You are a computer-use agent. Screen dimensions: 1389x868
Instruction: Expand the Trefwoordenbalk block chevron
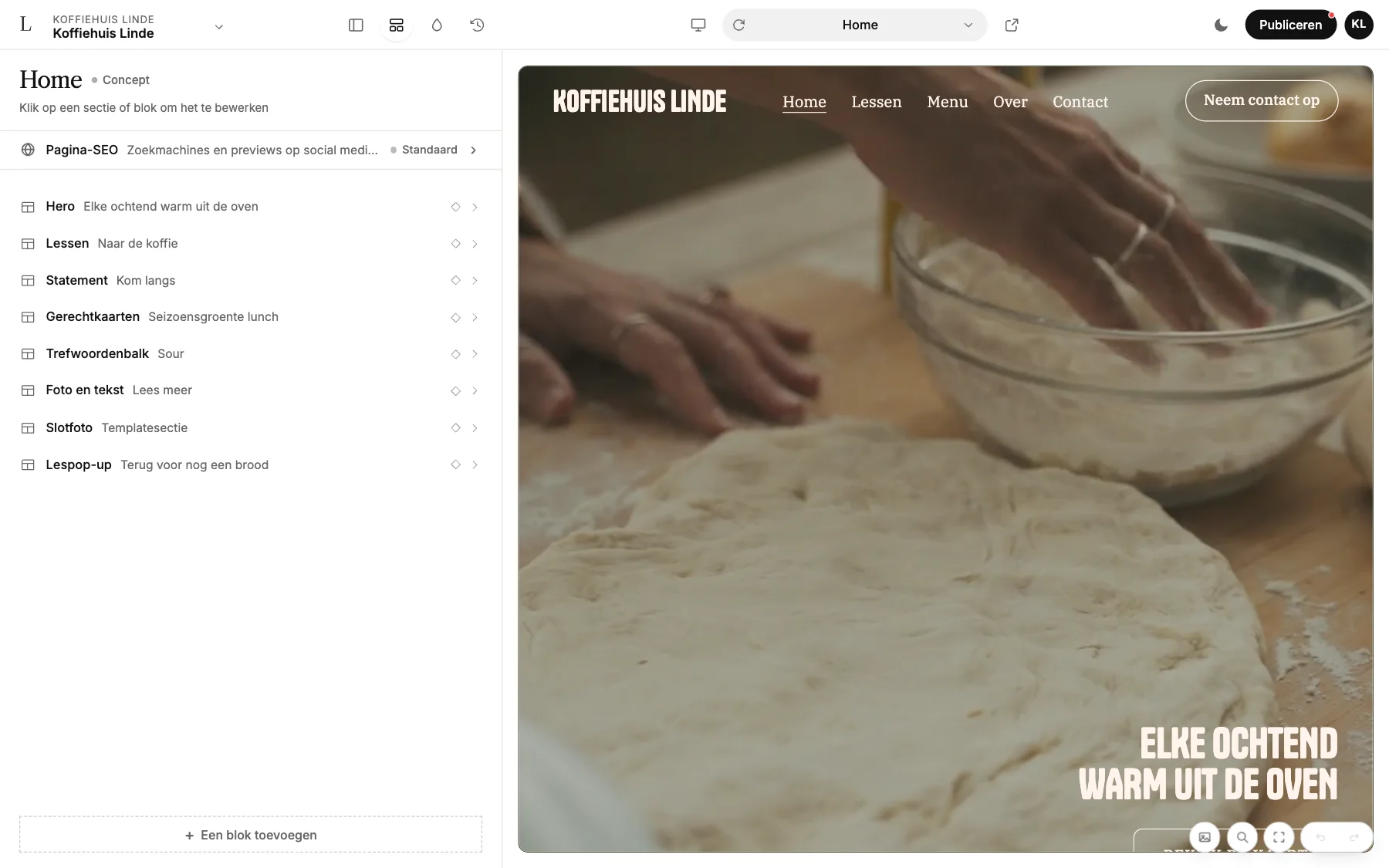click(475, 354)
